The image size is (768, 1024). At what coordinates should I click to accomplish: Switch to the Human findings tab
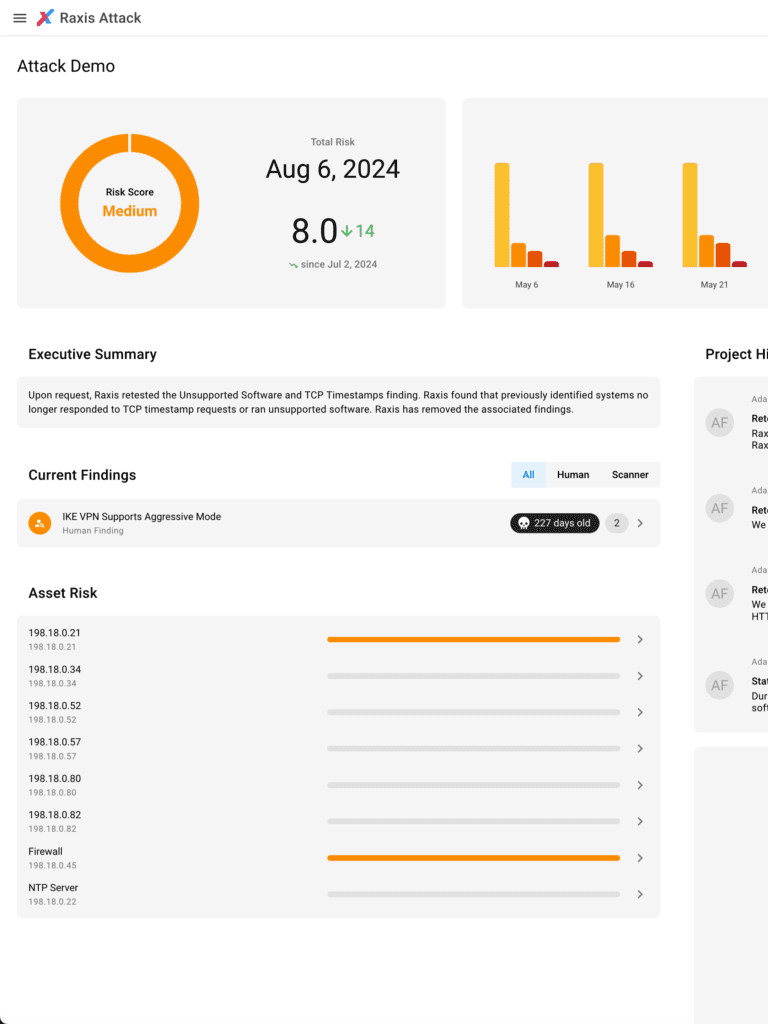pyautogui.click(x=573, y=475)
